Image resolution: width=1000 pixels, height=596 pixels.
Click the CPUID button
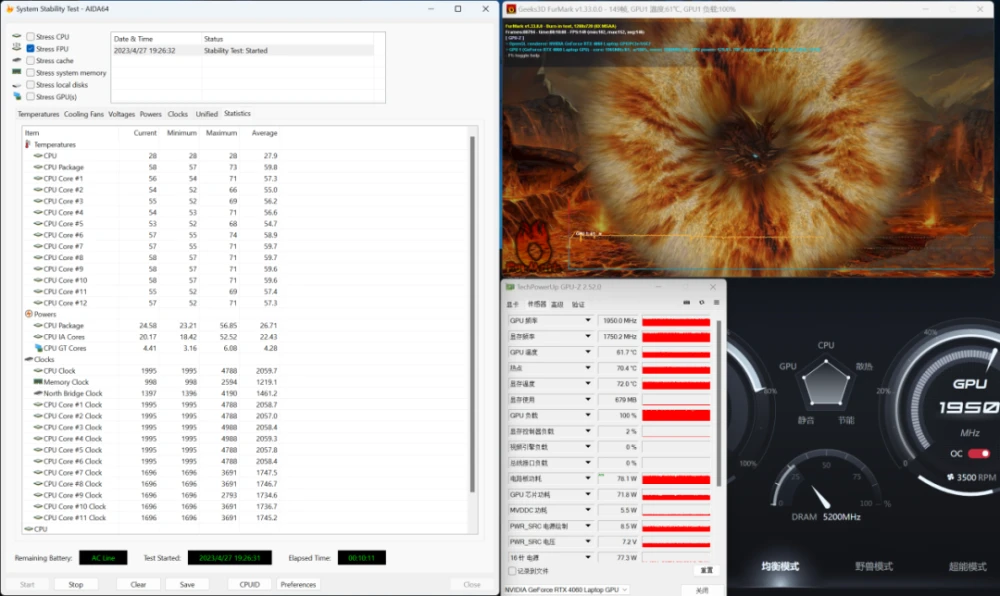pyautogui.click(x=249, y=585)
